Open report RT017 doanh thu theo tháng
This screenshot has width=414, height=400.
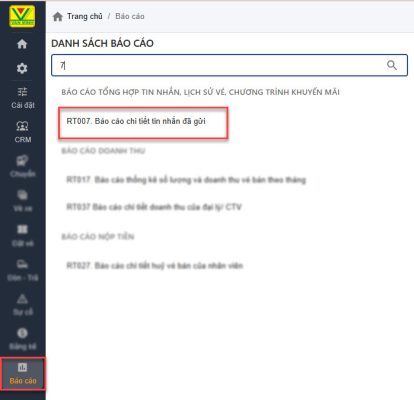(186, 180)
